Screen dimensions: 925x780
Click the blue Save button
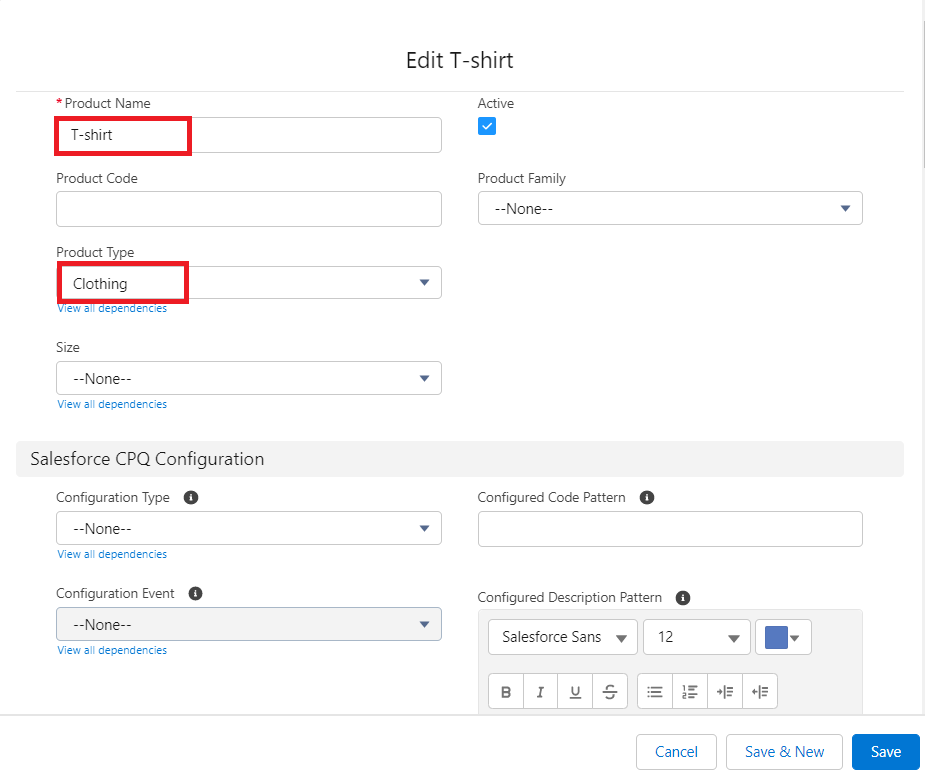(x=885, y=752)
